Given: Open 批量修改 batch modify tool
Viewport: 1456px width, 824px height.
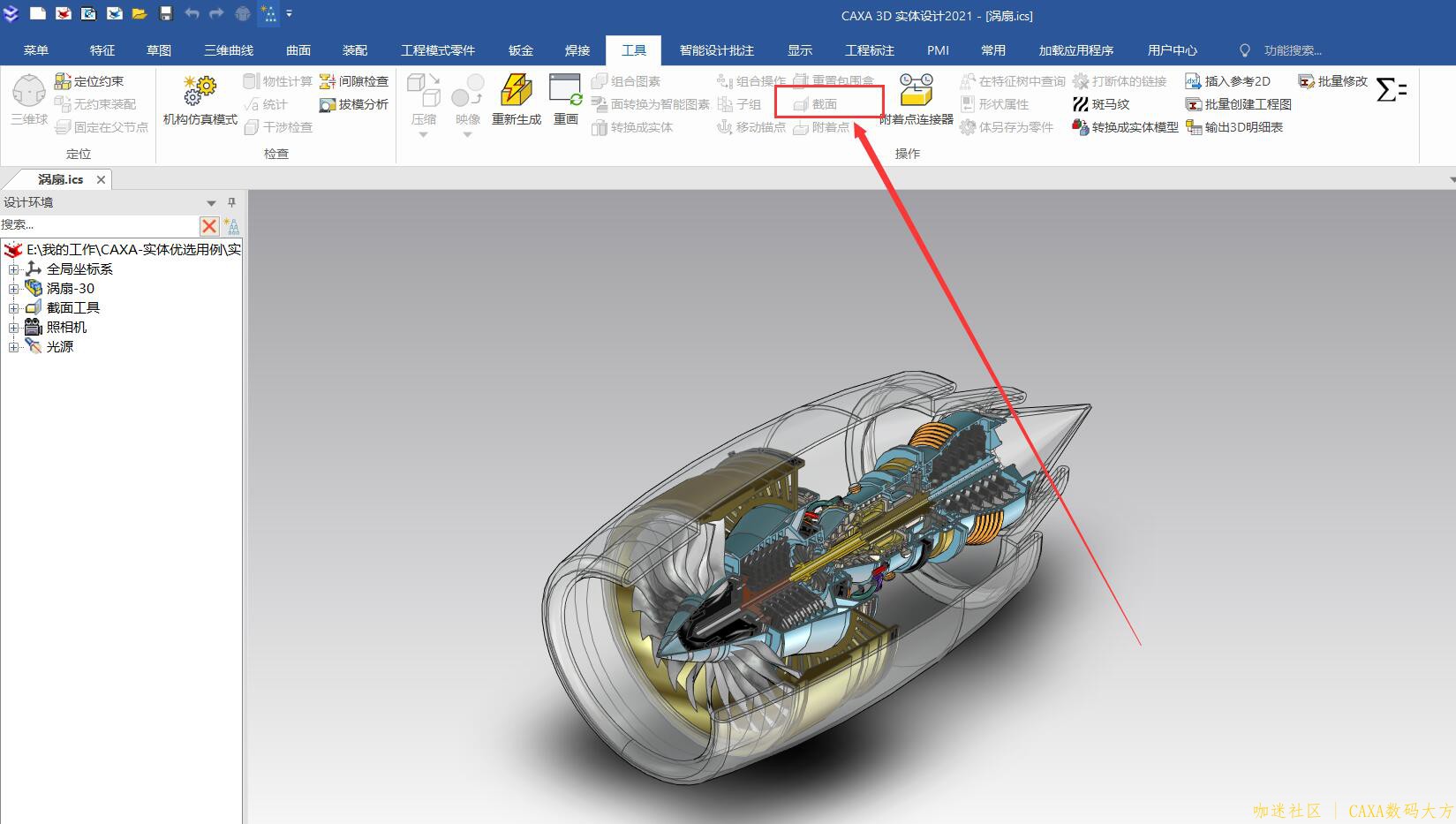Looking at the screenshot, I should click(x=1333, y=81).
